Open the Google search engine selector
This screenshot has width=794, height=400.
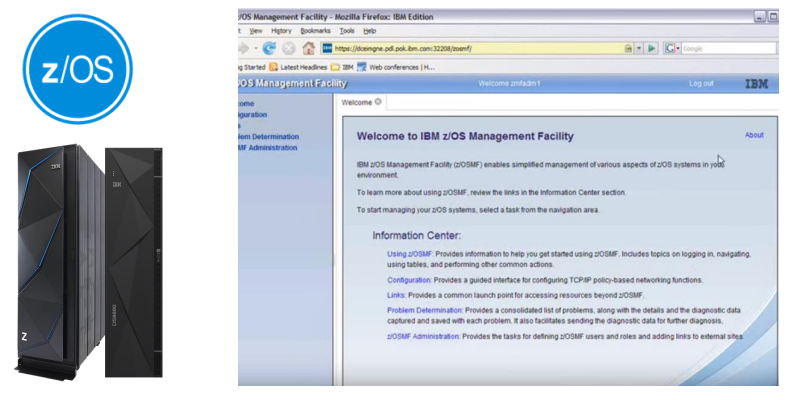click(672, 49)
